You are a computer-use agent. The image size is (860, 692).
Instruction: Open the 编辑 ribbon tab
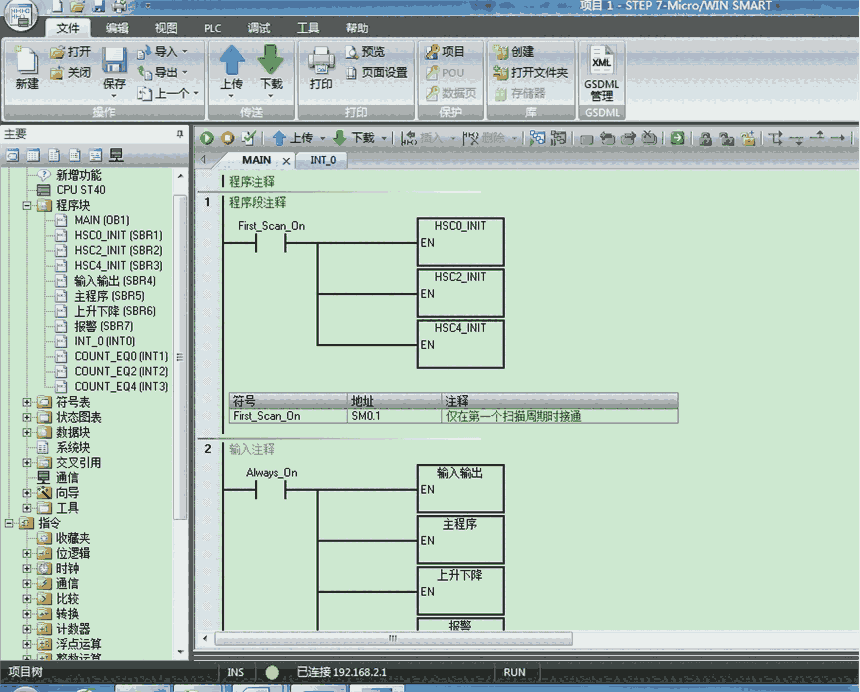(x=117, y=28)
